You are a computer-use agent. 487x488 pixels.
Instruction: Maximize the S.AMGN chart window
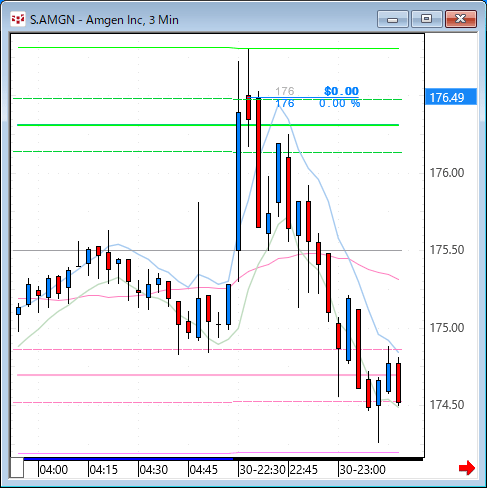(x=426, y=19)
